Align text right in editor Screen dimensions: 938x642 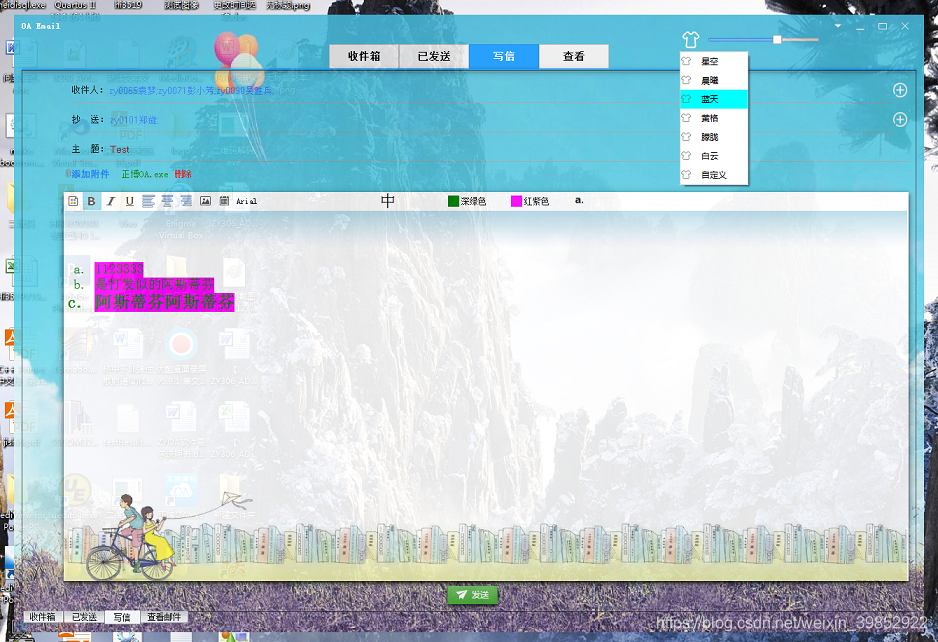187,201
